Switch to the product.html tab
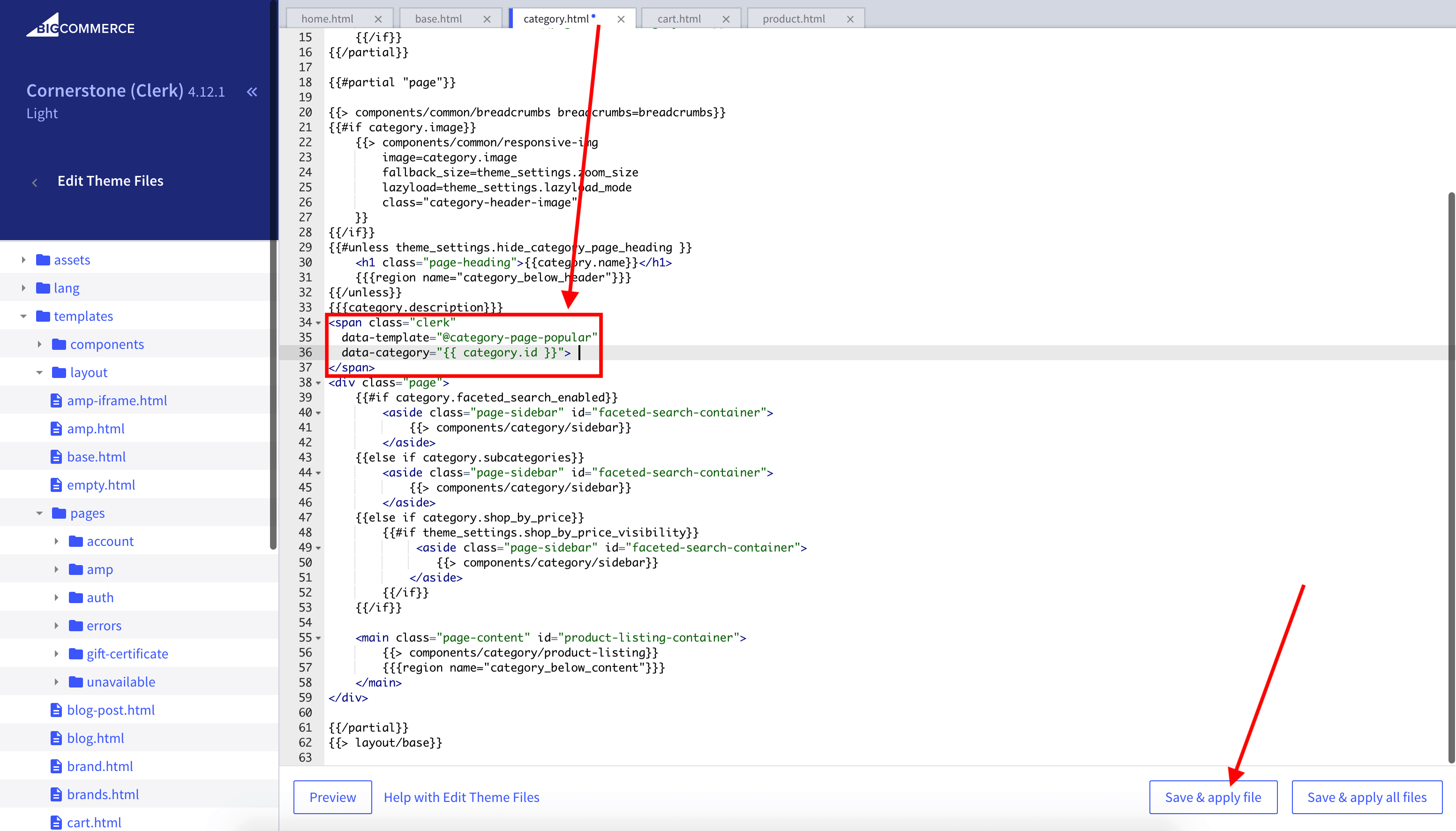Viewport: 1456px width, 831px height. coord(794,19)
